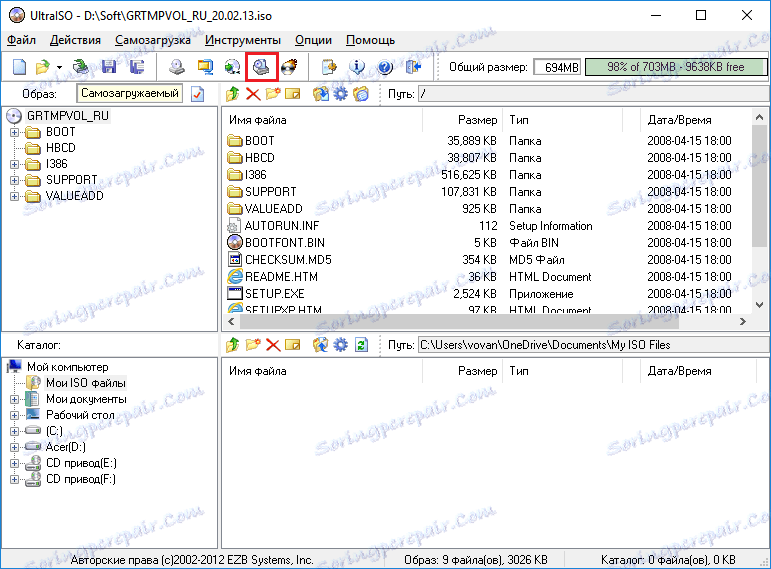This screenshot has width=771, height=569.
Task: Click Rename icon in Каталог toolbar
Action: (x=293, y=345)
